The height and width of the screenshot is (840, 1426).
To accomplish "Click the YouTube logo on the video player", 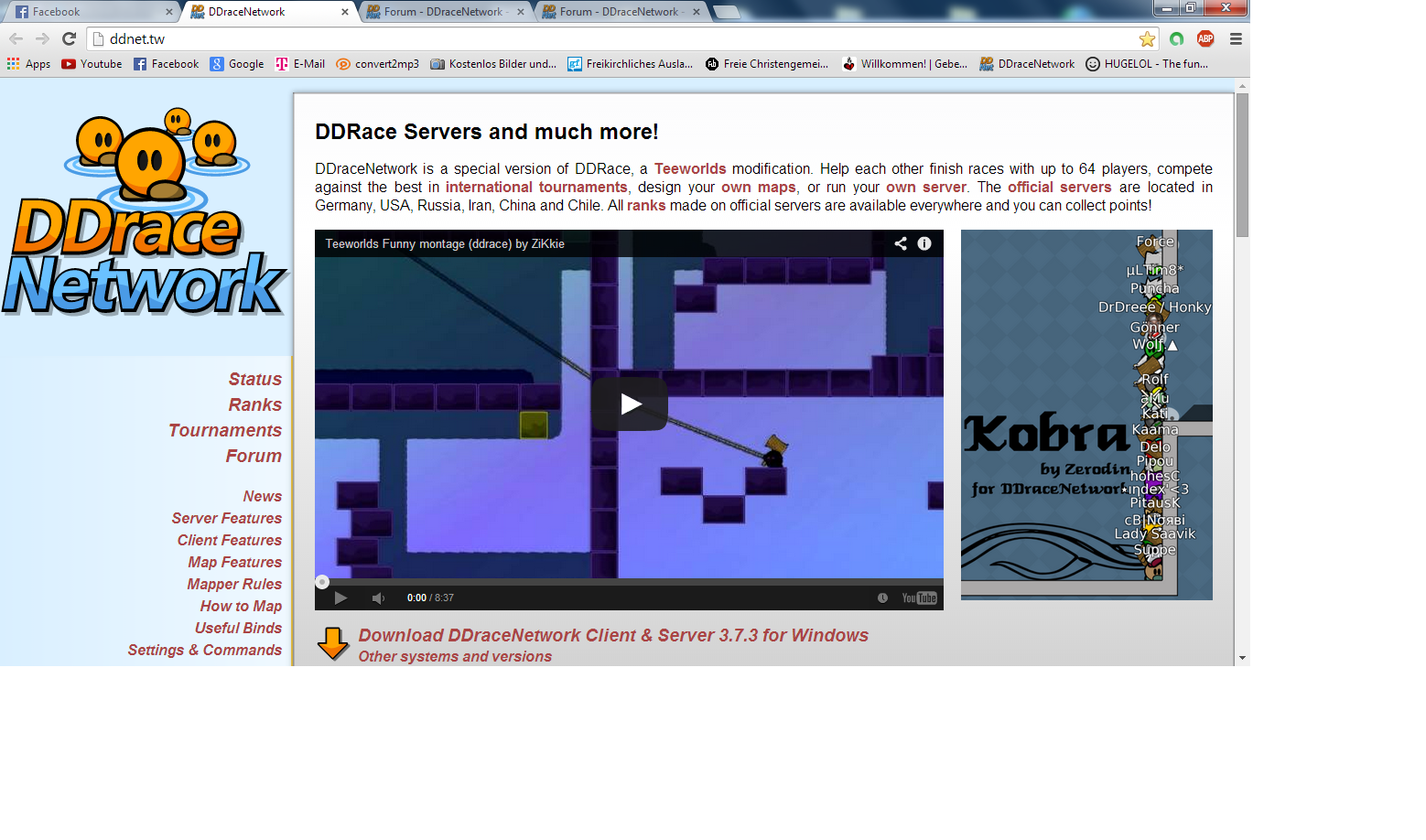I will pos(918,598).
